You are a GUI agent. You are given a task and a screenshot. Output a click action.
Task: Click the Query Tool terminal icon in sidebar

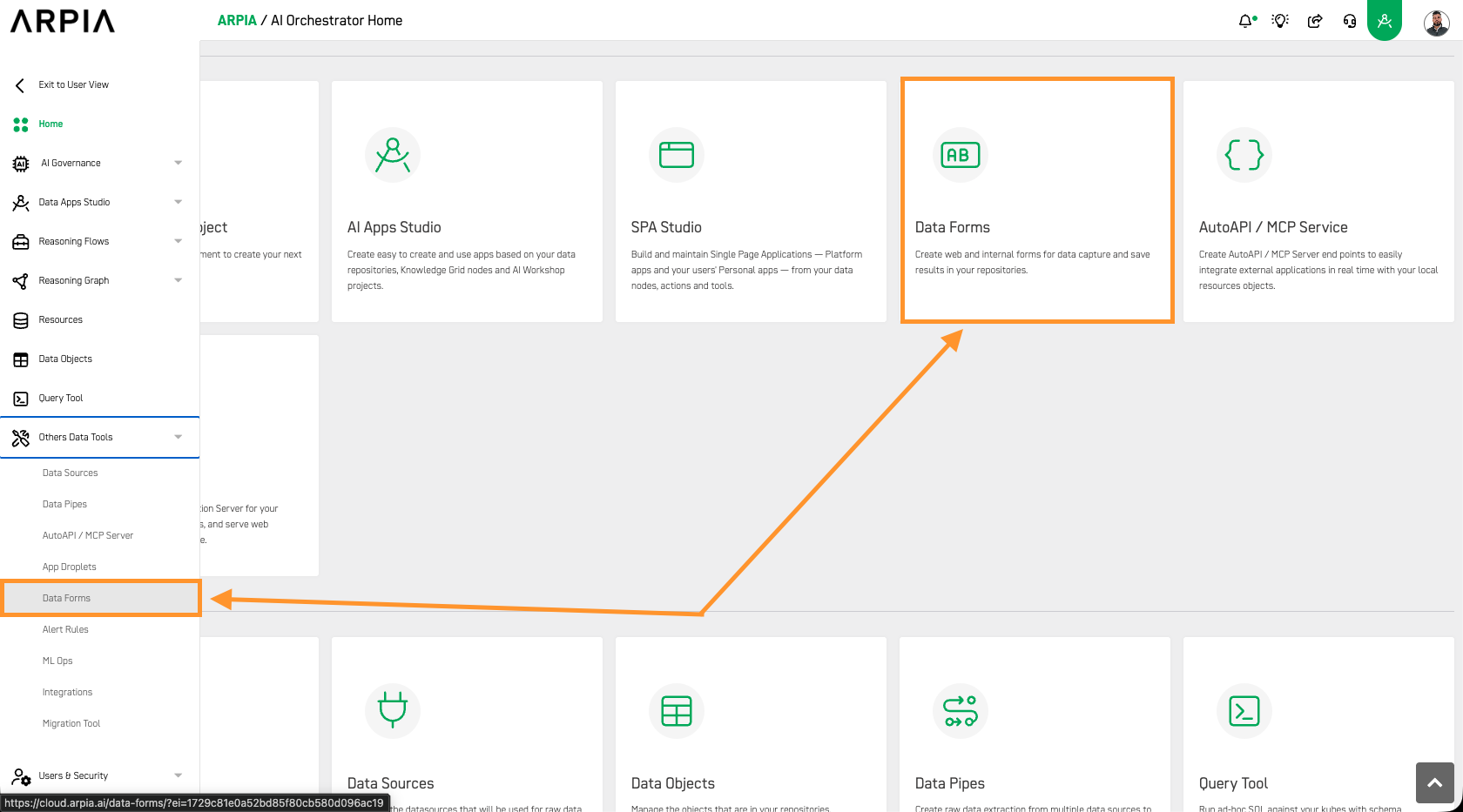pyautogui.click(x=21, y=399)
